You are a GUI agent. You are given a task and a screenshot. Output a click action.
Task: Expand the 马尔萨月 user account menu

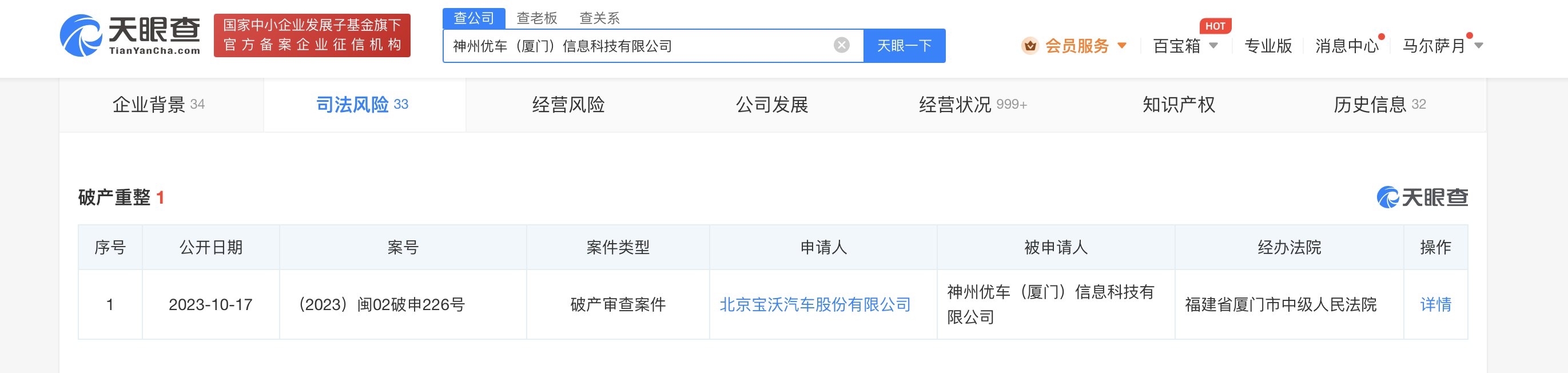[1479, 46]
